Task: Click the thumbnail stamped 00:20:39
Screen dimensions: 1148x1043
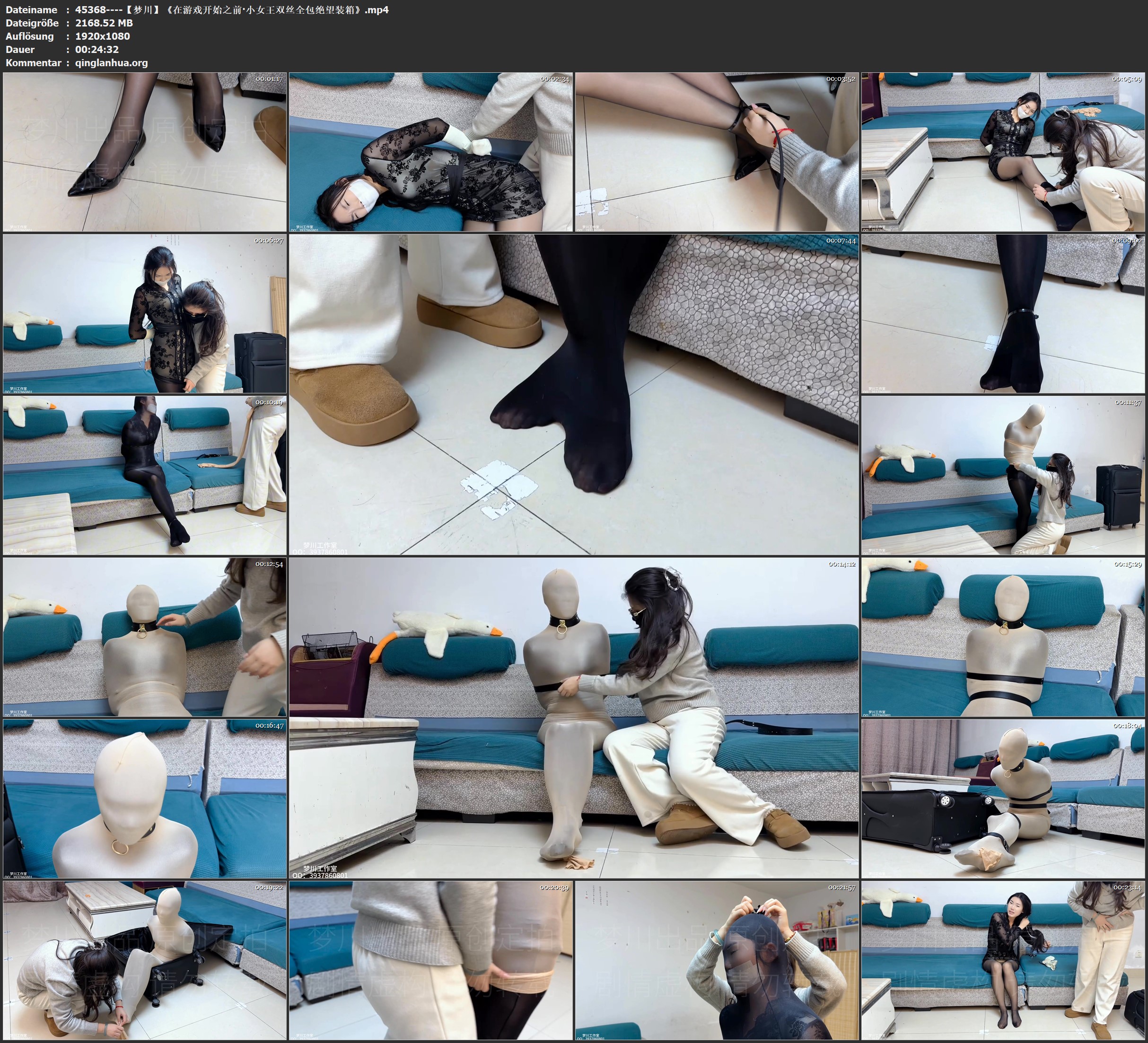Action: point(430,960)
